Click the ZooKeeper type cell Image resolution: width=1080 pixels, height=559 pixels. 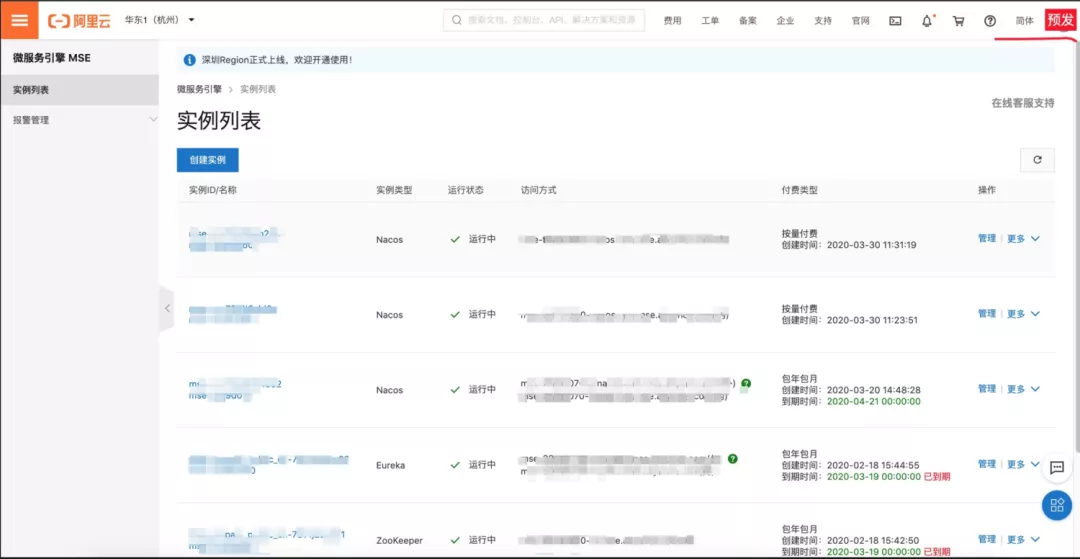(399, 540)
